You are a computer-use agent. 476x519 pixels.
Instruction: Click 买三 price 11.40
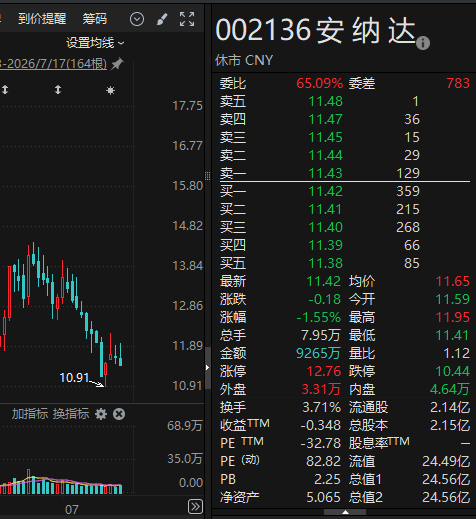point(325,227)
